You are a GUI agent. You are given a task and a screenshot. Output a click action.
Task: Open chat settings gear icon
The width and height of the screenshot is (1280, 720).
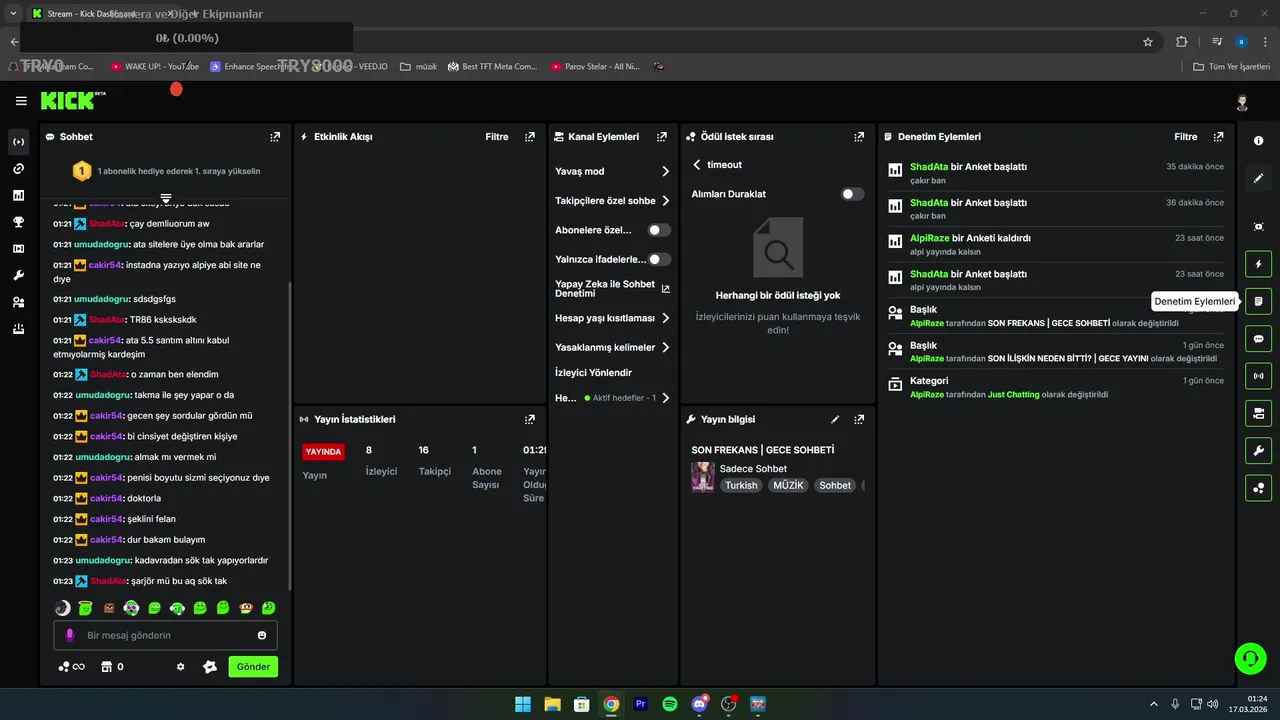(181, 667)
